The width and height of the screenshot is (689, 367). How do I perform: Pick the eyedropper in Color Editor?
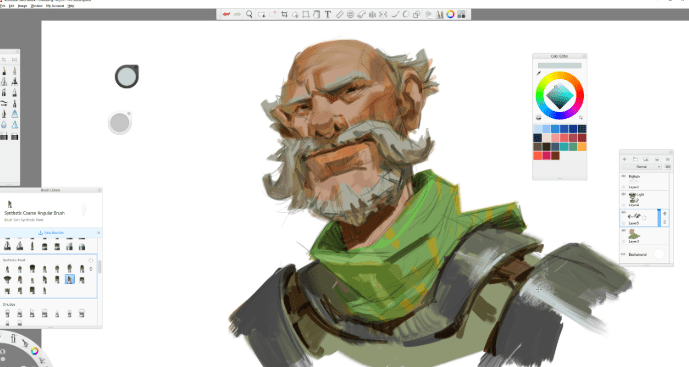539,73
